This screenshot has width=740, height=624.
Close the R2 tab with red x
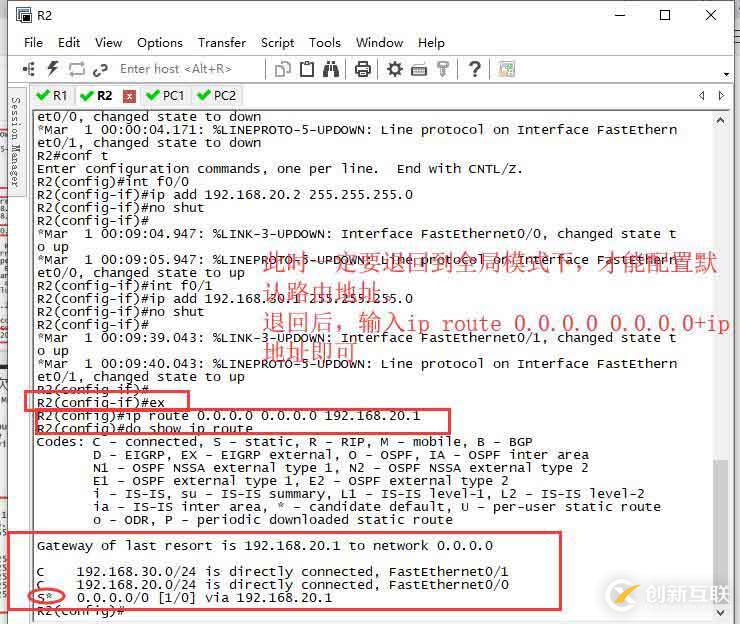click(x=129, y=96)
